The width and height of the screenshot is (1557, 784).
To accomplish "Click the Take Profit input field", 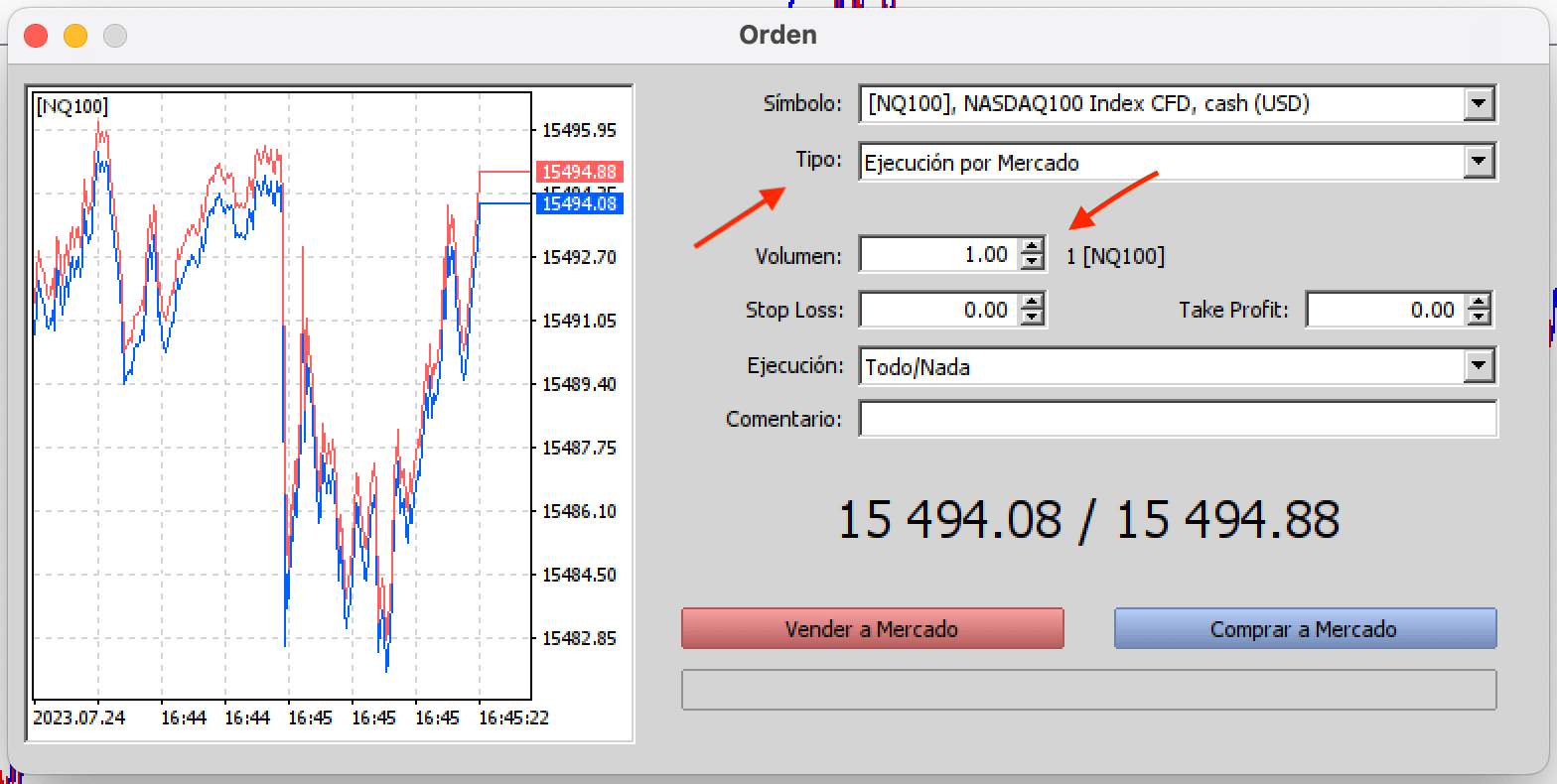I will 1386,310.
